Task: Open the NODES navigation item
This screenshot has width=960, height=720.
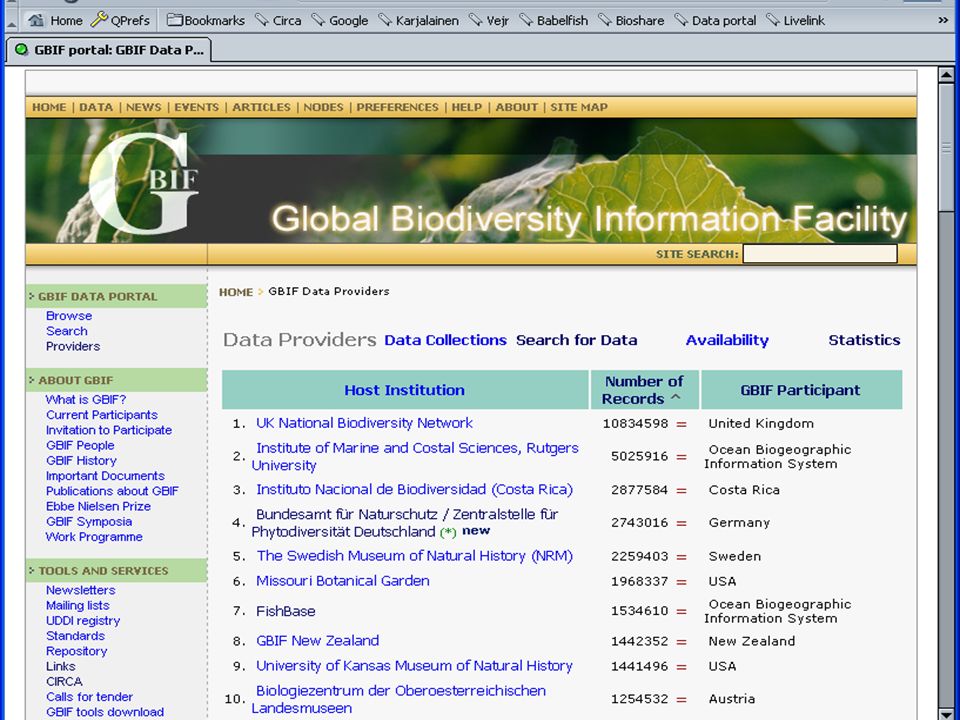Action: tap(323, 107)
